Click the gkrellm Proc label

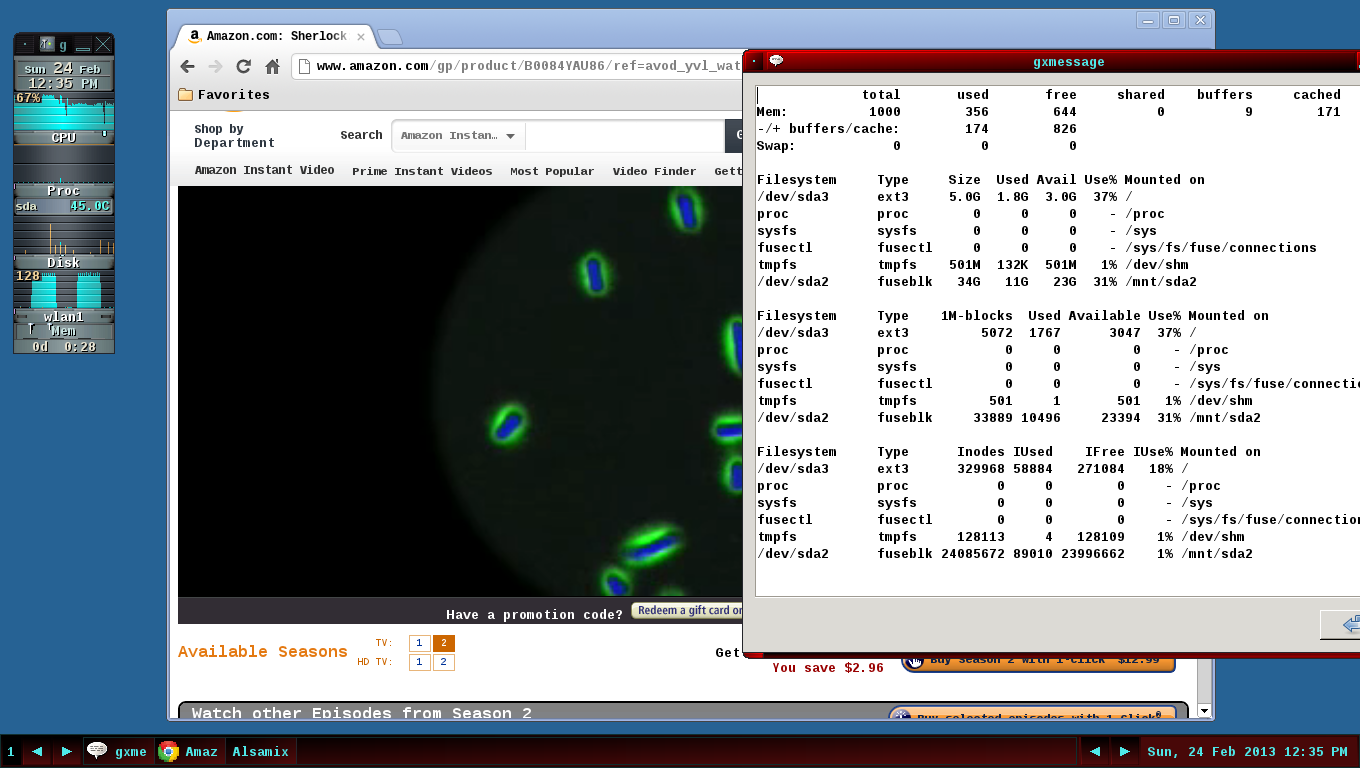click(63, 191)
